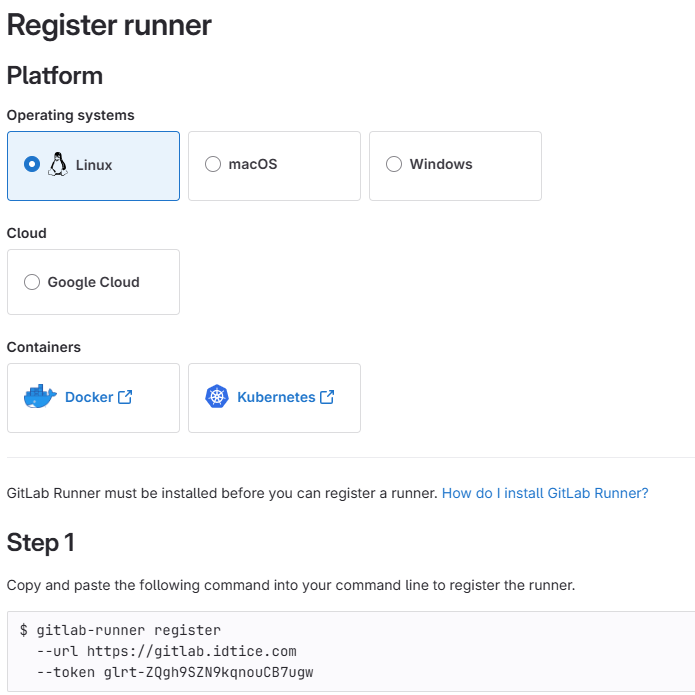This screenshot has height=695, width=695.
Task: Click the Linux label text
Action: click(x=94, y=165)
